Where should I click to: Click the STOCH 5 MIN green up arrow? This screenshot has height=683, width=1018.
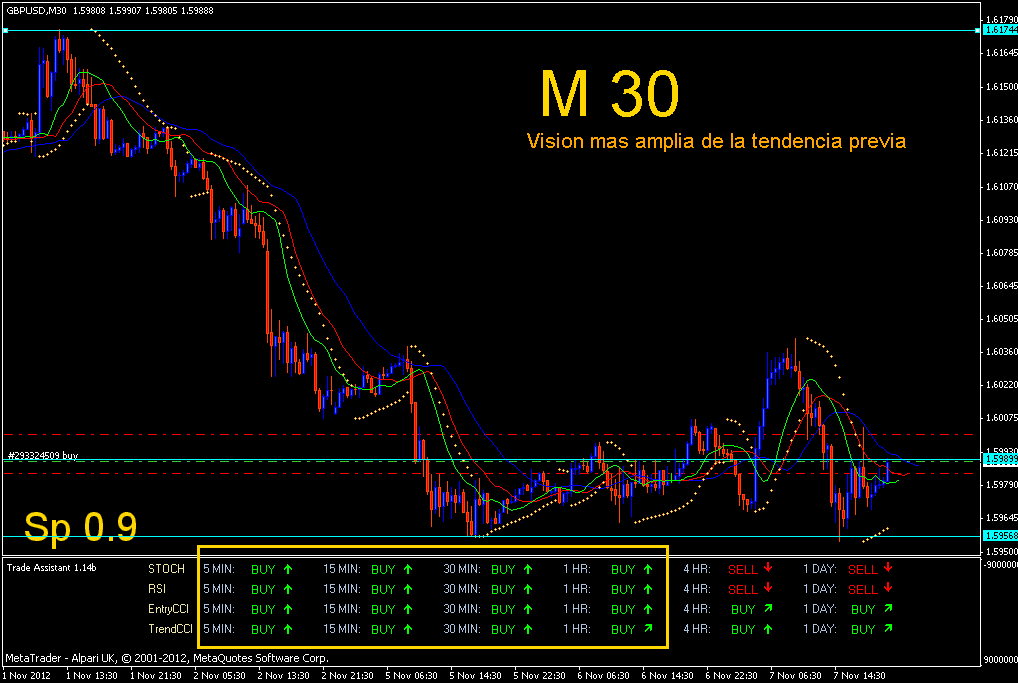pos(288,569)
